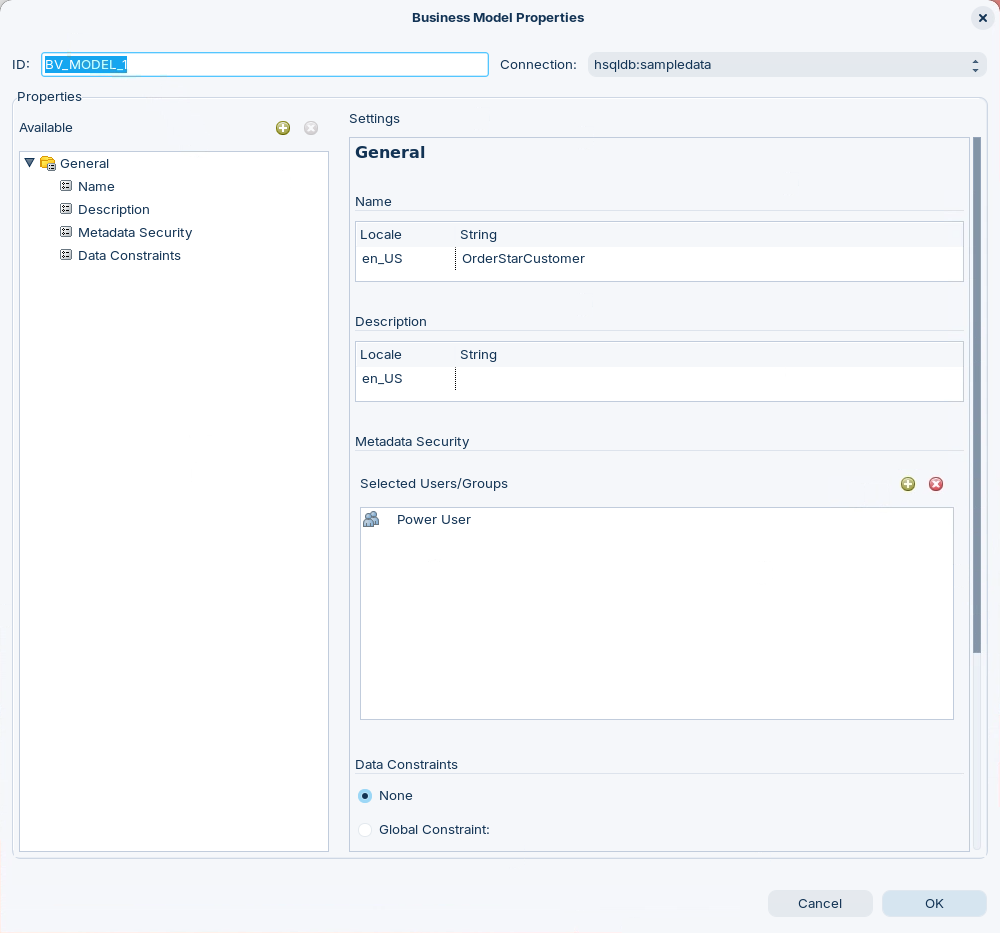Click the add property icon beside Available
This screenshot has height=933, width=1000.
283,128
